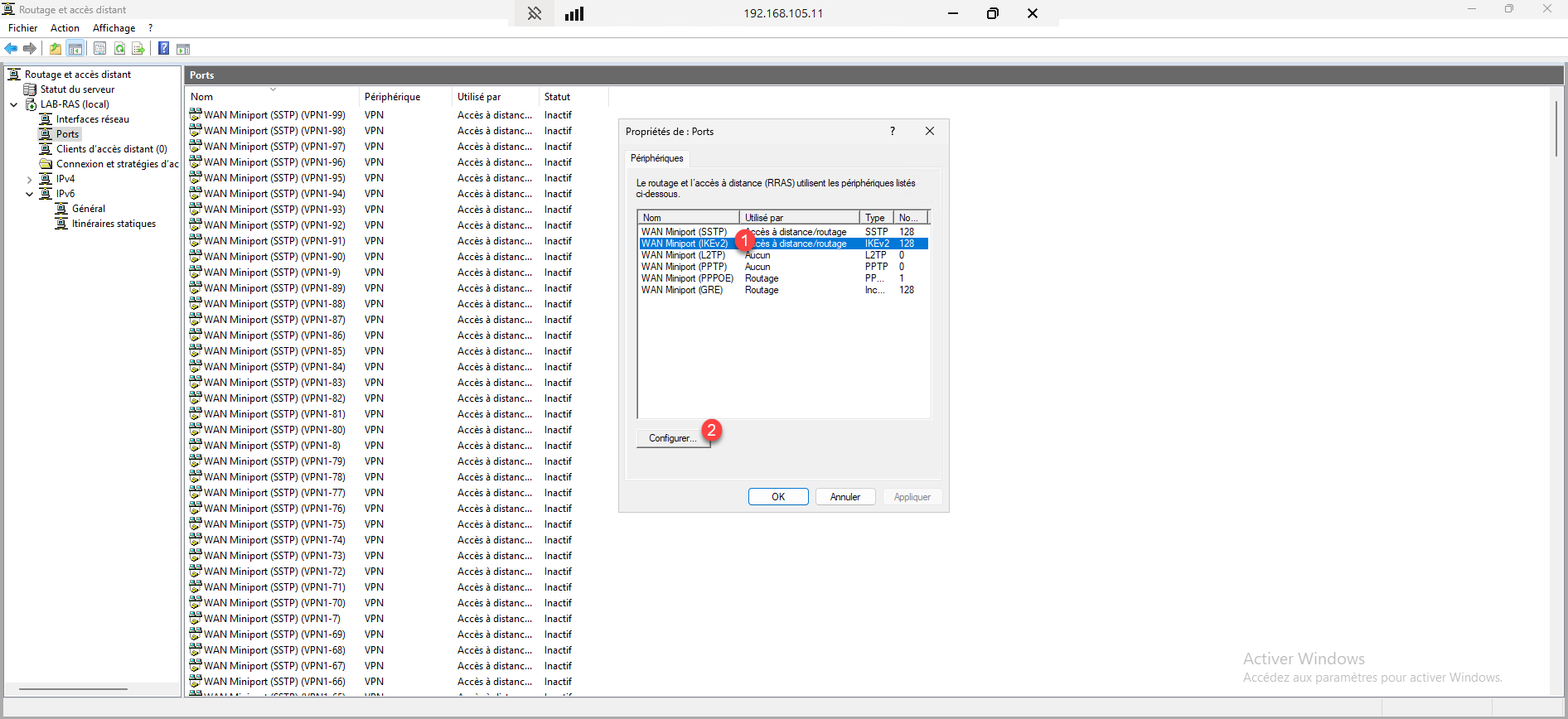1568x719 pixels.
Task: Open Help using the blue question mark icon
Action: click(x=164, y=49)
